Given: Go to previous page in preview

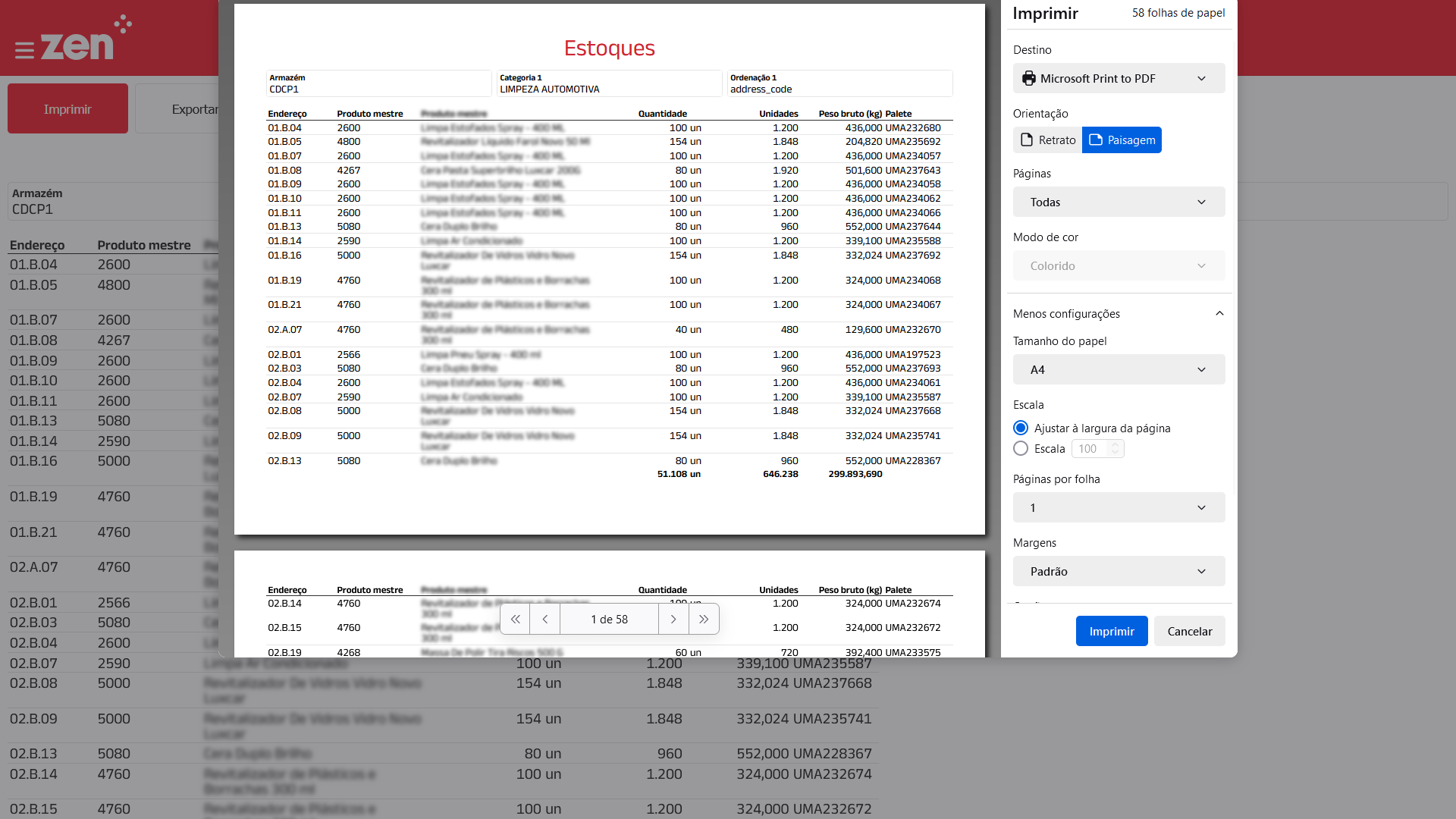Looking at the screenshot, I should click(x=544, y=620).
